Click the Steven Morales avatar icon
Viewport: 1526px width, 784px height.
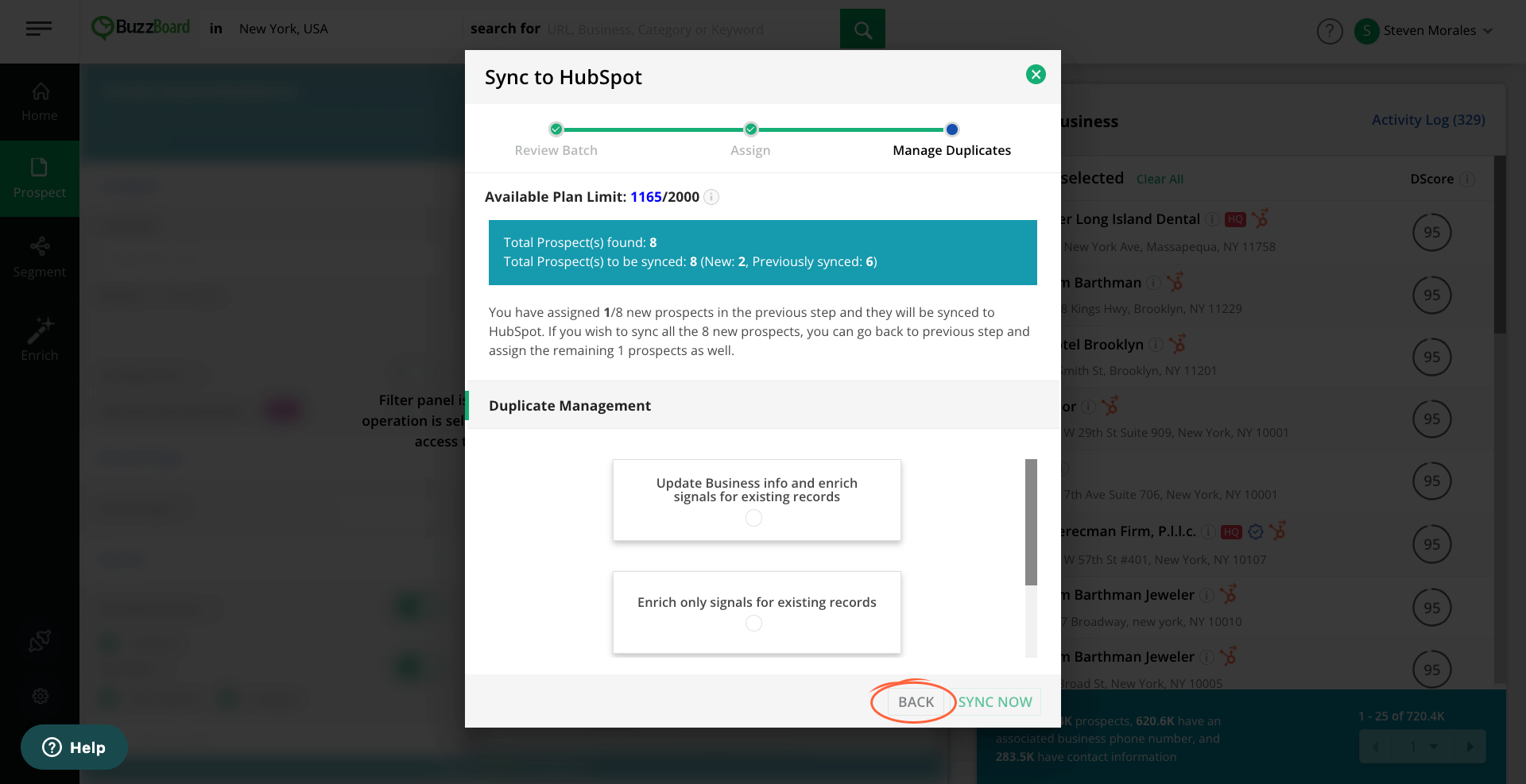[x=1366, y=31]
